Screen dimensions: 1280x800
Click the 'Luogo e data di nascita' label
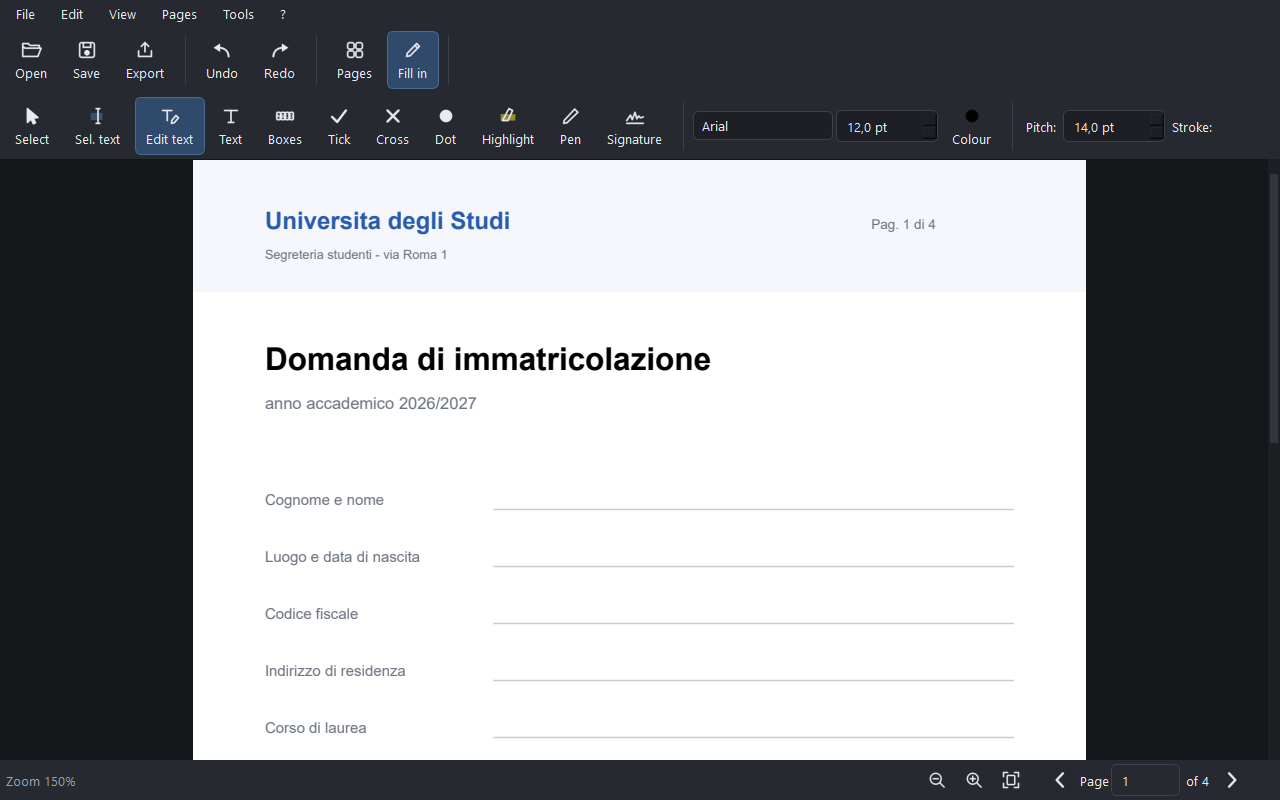pos(342,557)
